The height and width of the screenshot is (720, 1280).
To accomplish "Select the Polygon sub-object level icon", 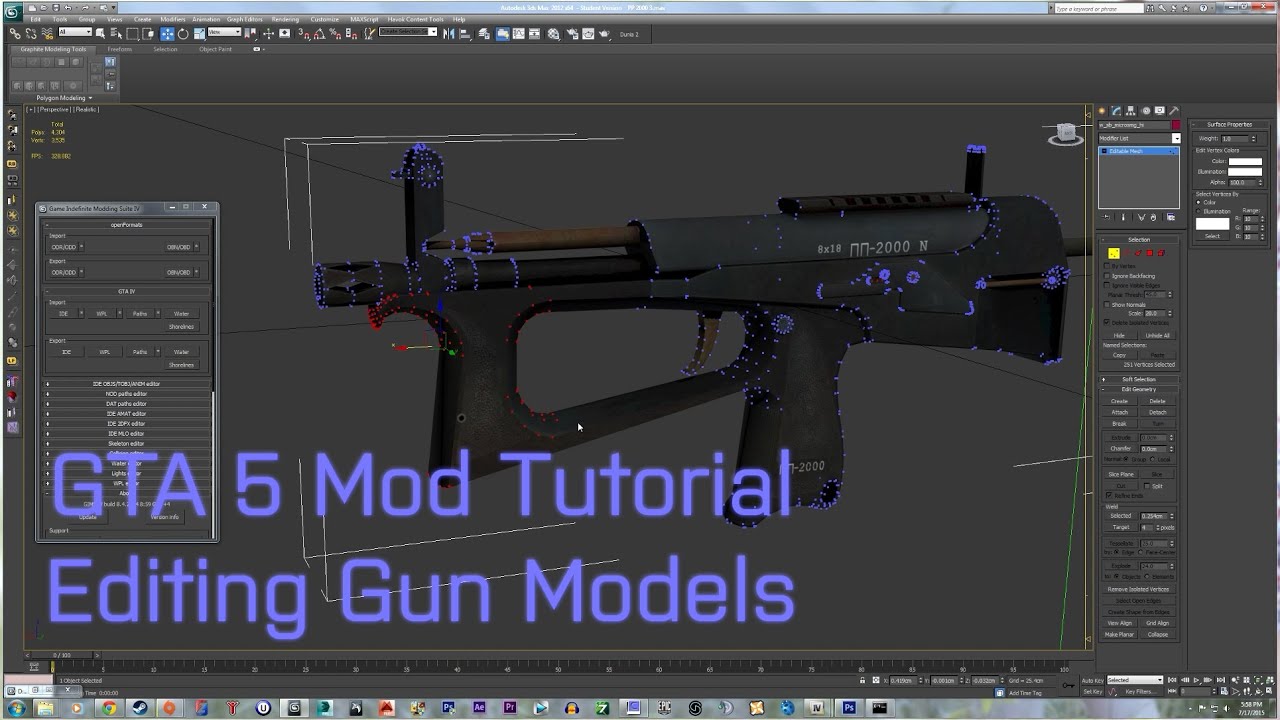I will (x=1149, y=253).
